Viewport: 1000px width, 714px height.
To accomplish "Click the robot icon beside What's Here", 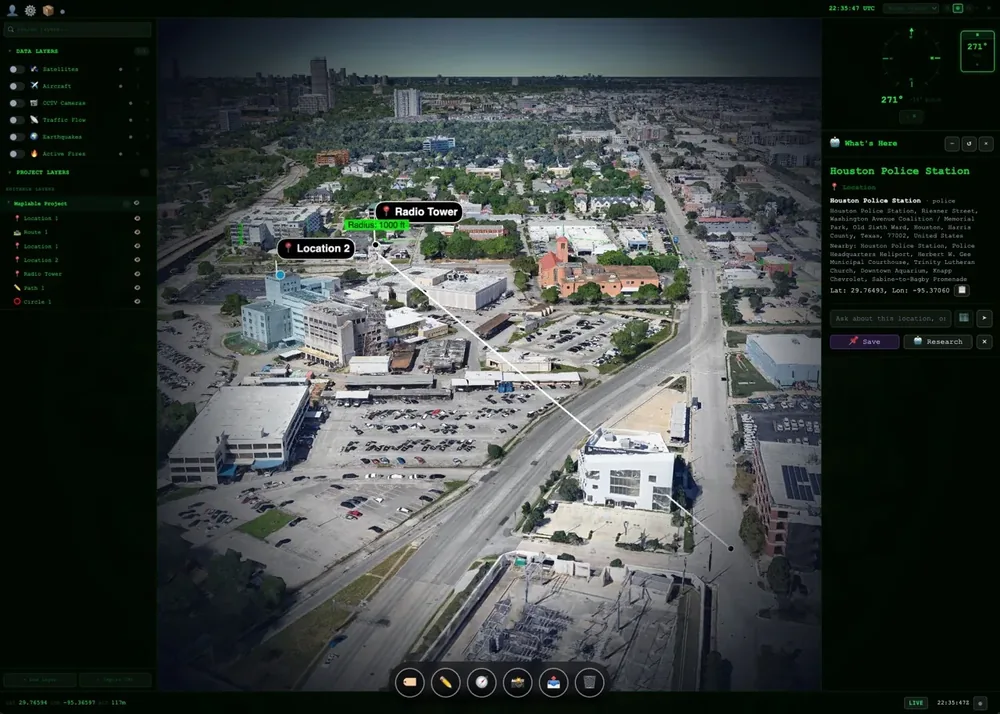I will click(x=835, y=143).
